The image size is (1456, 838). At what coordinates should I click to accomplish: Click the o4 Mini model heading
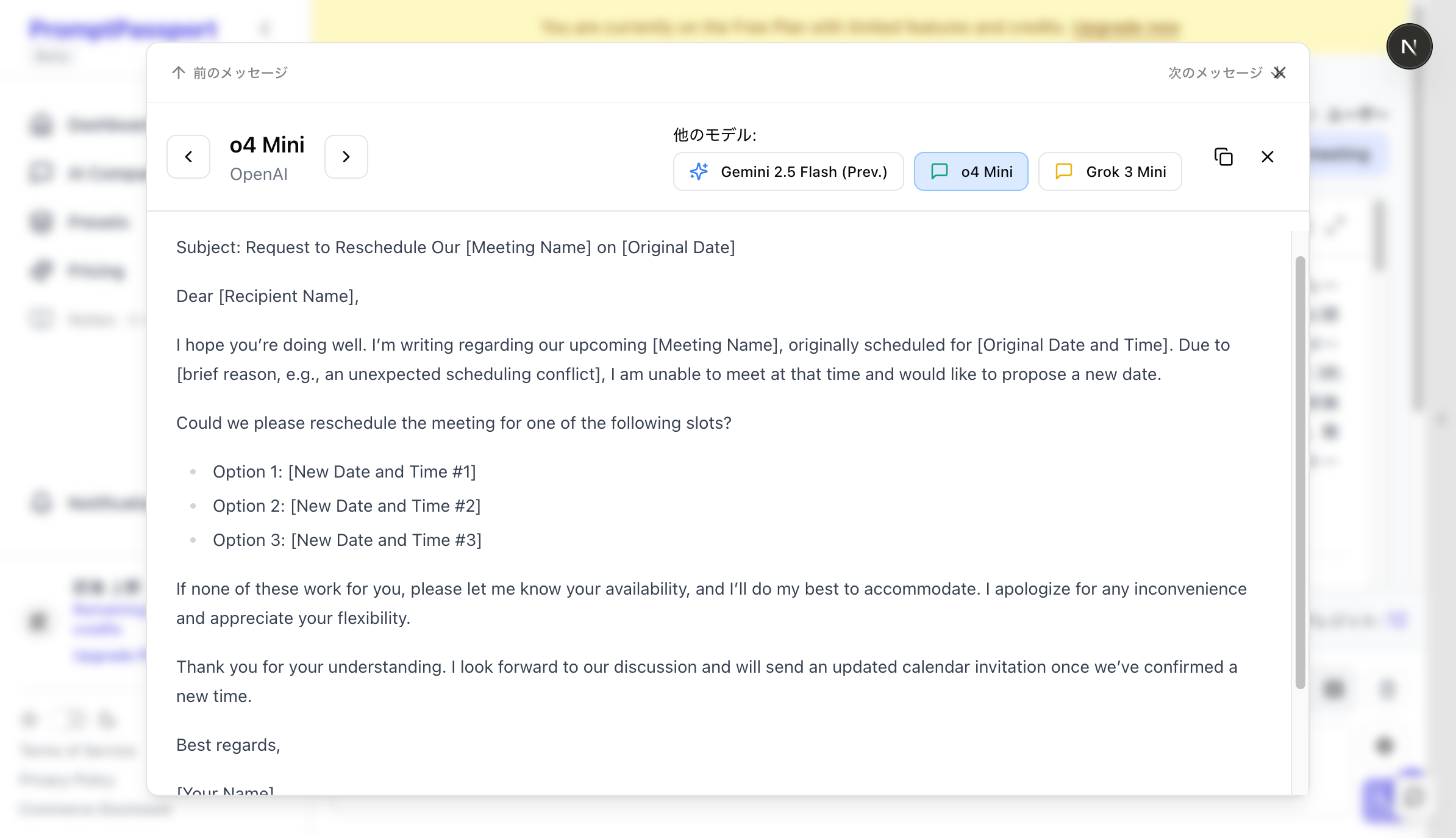[x=266, y=145]
